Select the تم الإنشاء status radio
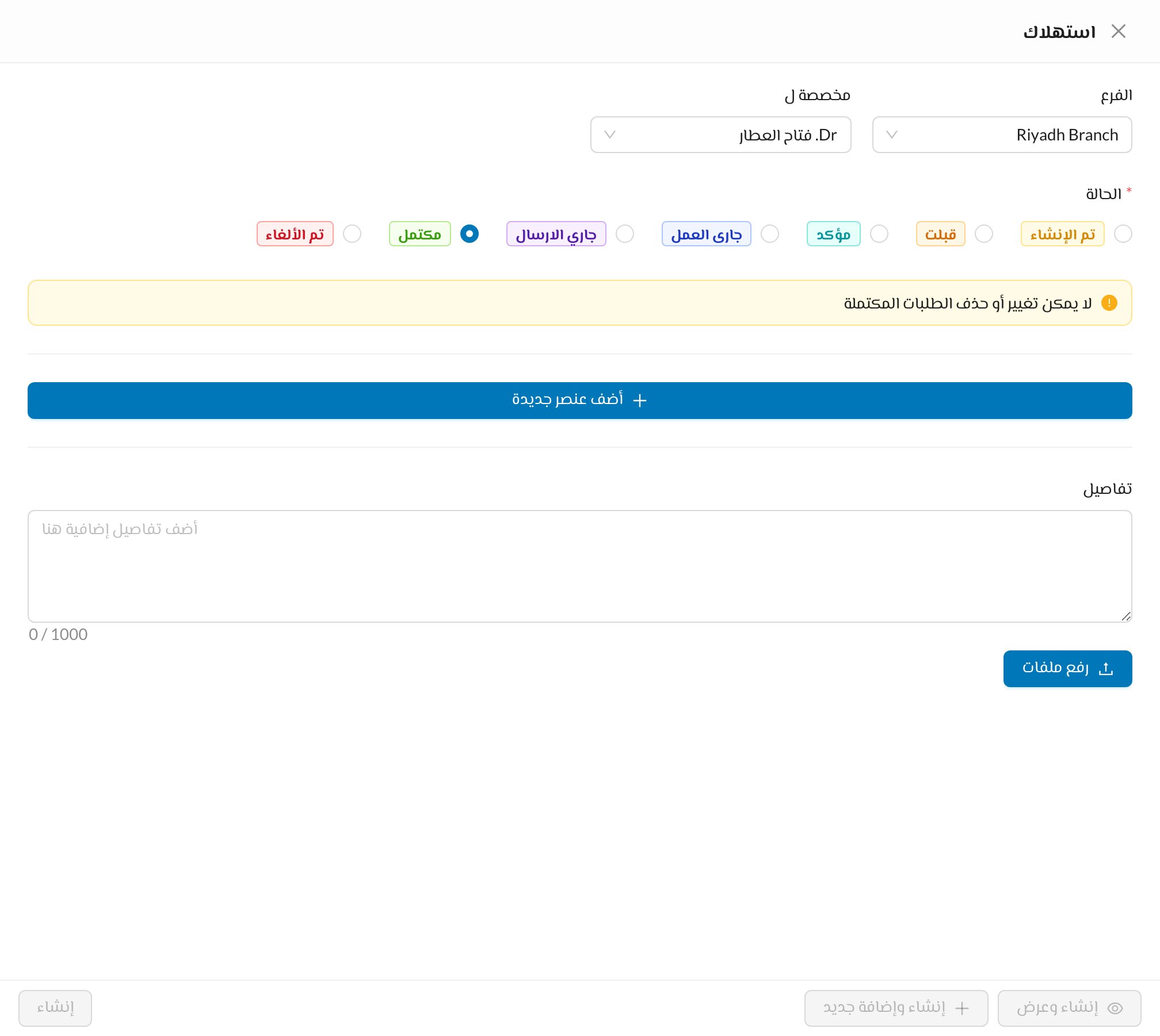This screenshot has height=1036, width=1160. click(1123, 234)
